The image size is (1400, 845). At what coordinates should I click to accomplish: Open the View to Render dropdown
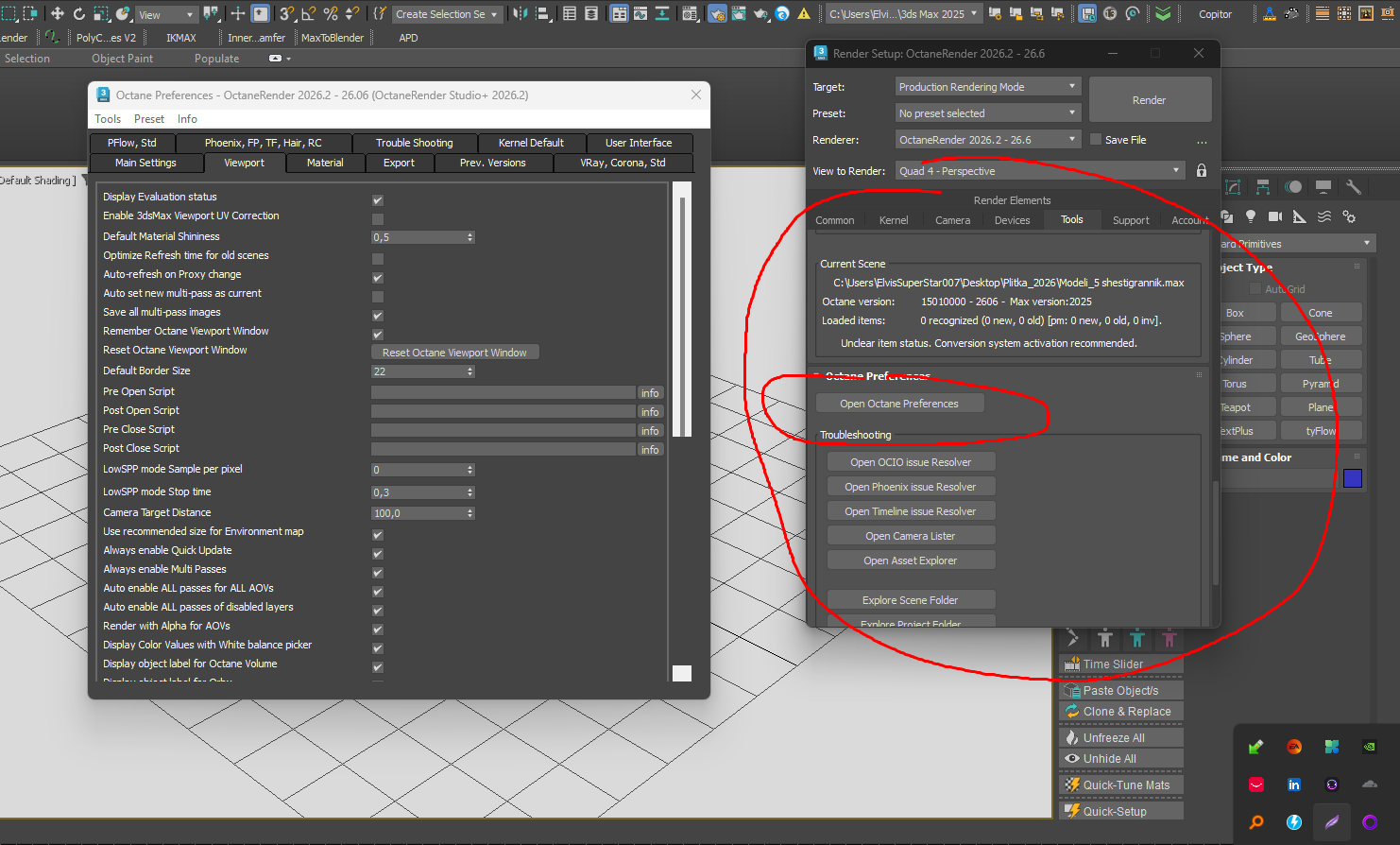tap(1039, 171)
